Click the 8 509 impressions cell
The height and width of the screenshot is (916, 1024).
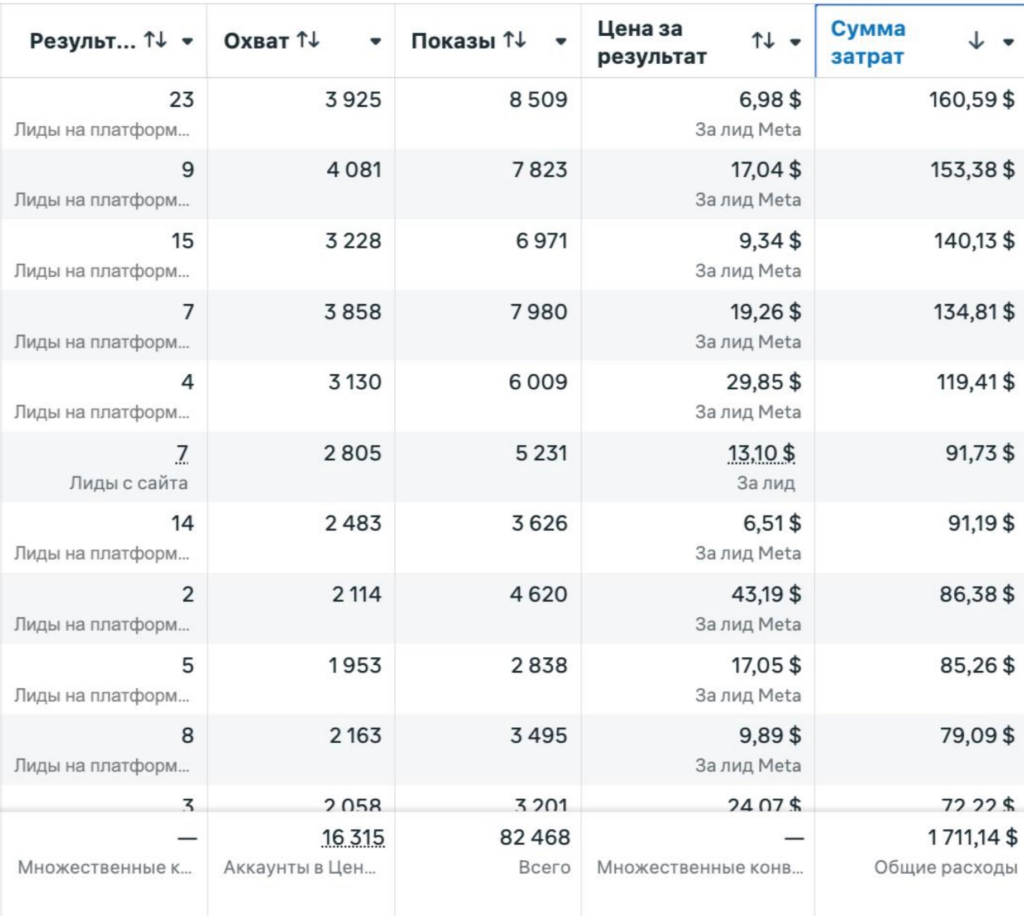[538, 100]
